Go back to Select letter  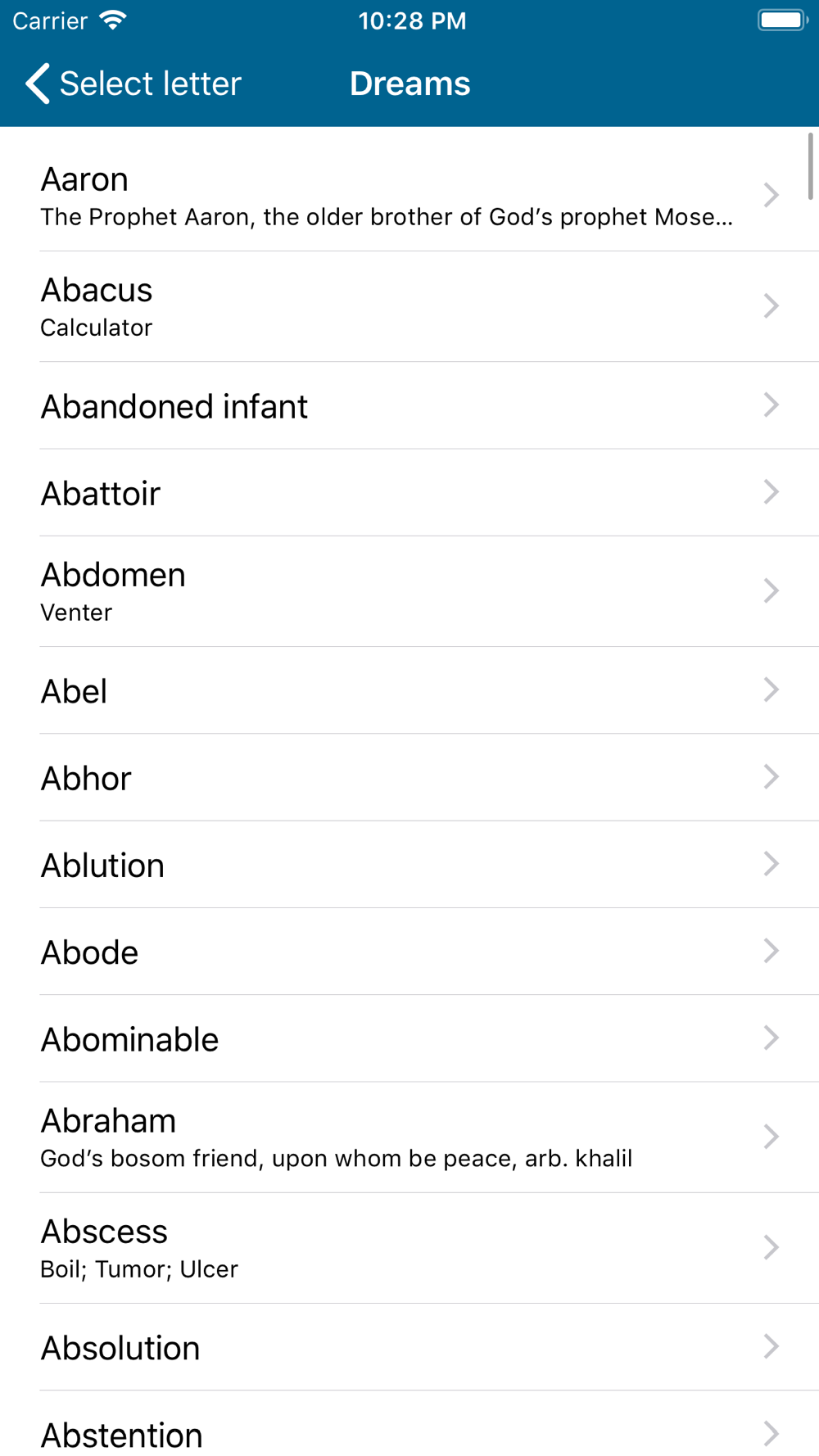click(x=133, y=84)
